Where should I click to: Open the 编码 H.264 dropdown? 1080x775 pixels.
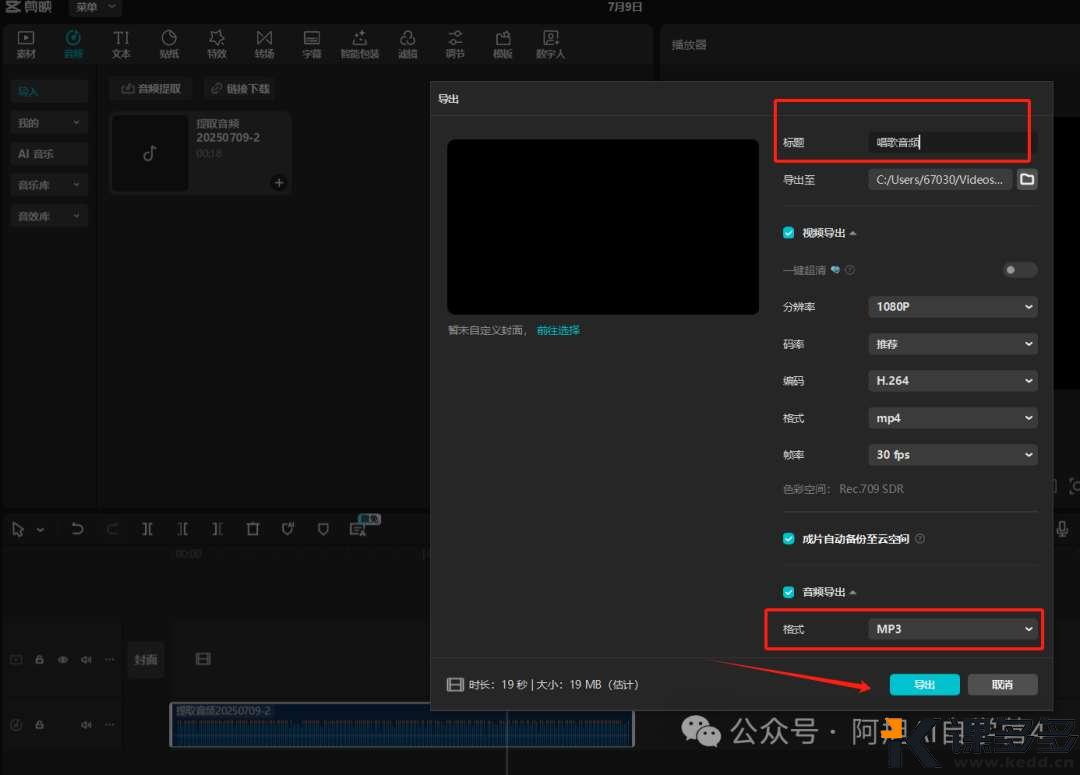pyautogui.click(x=953, y=381)
